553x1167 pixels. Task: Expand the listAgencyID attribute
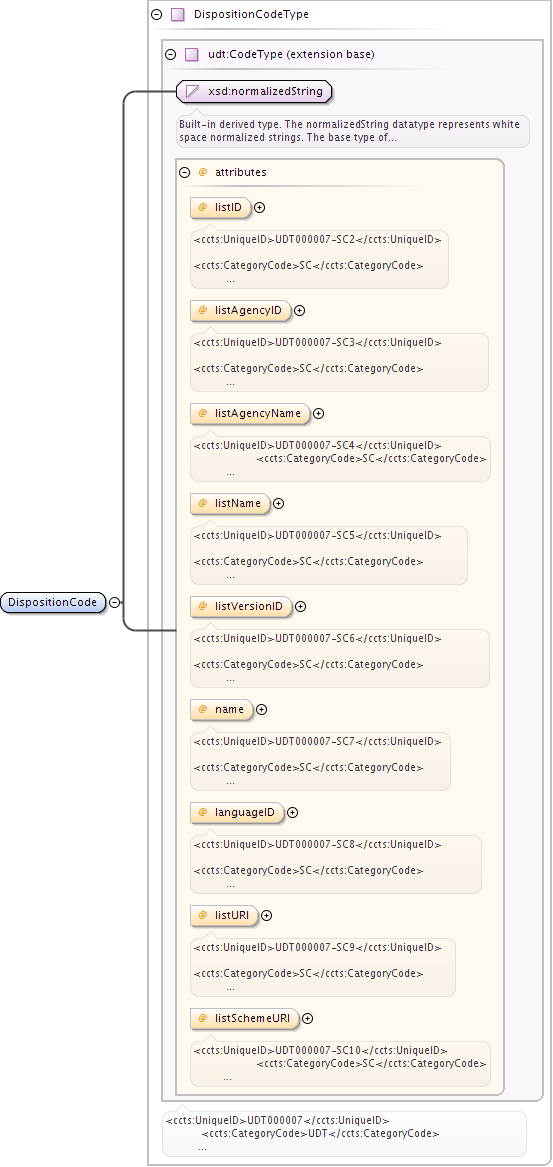click(x=299, y=311)
